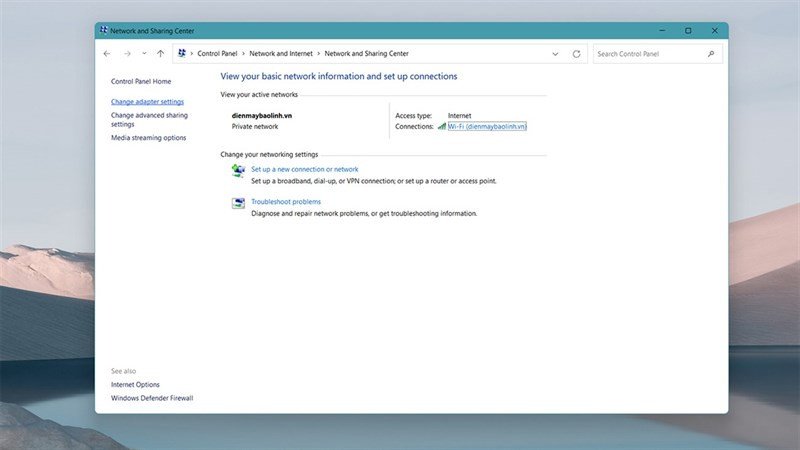Viewport: 800px width, 450px height.
Task: Click the search magnifier icon
Action: (711, 54)
